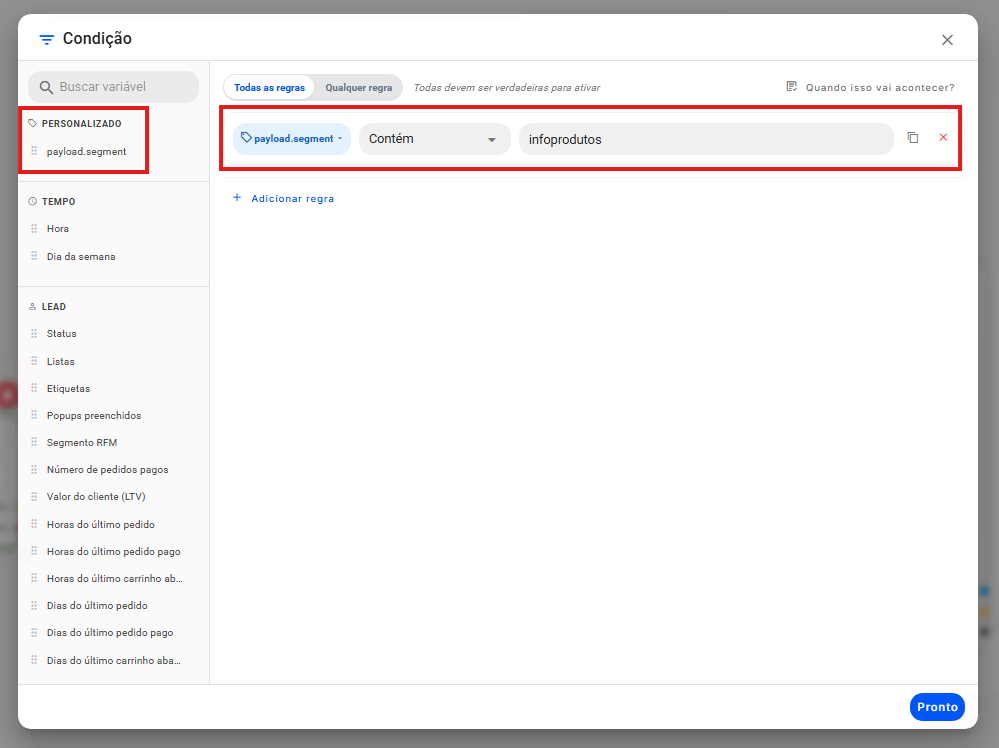Select the Listas variable
This screenshot has height=748, width=999.
click(61, 362)
